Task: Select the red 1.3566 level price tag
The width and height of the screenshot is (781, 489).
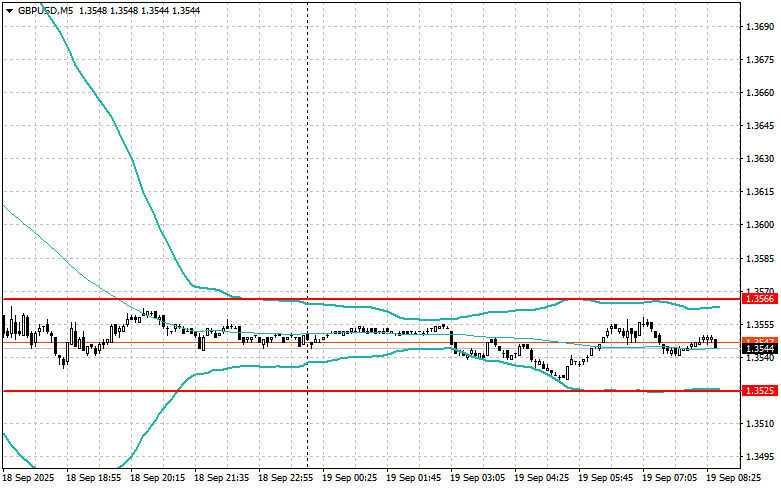Action: pos(759,299)
